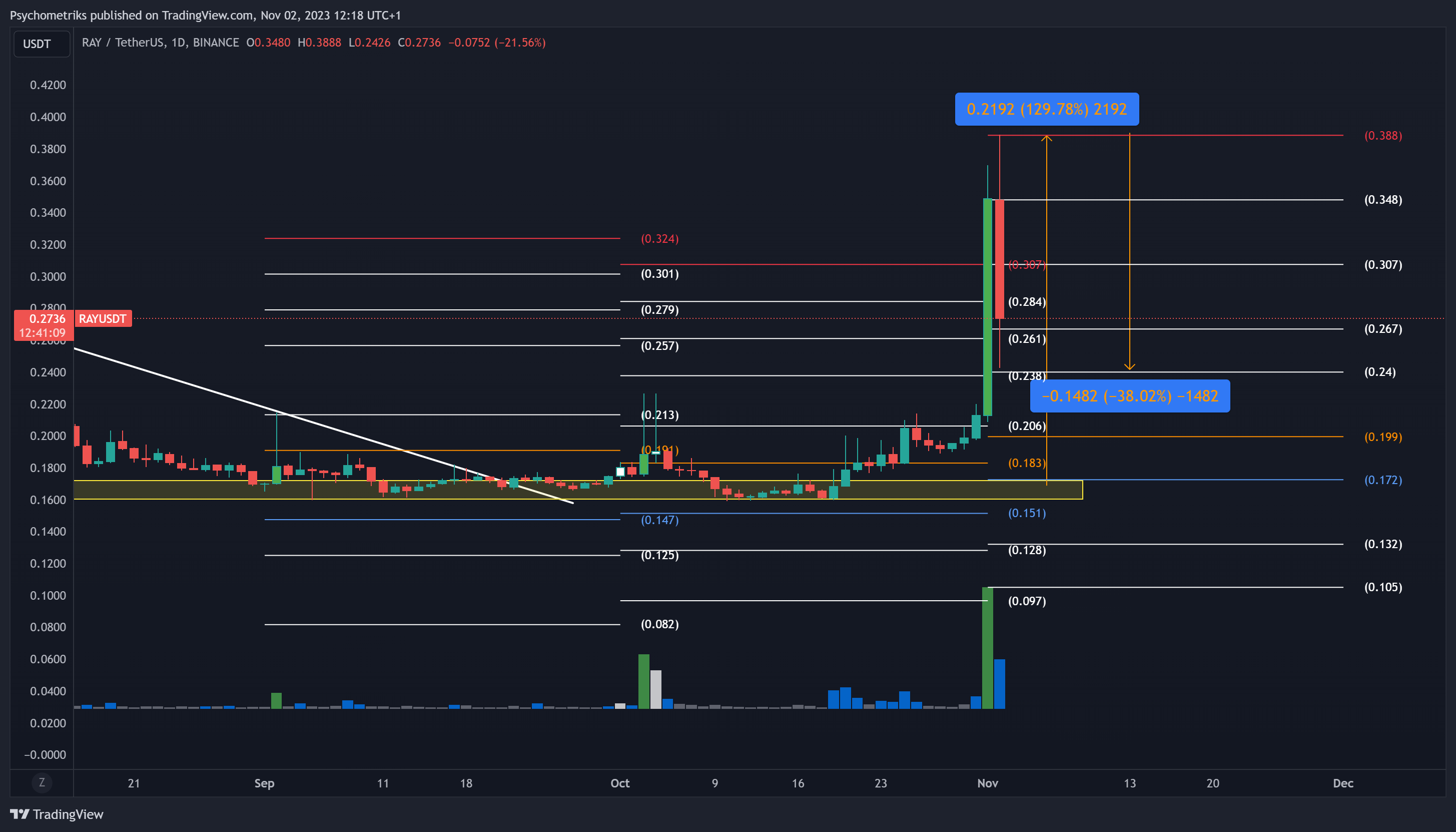Click the Z timezone button at bottom-left
This screenshot has height=832, width=1456.
tap(42, 782)
